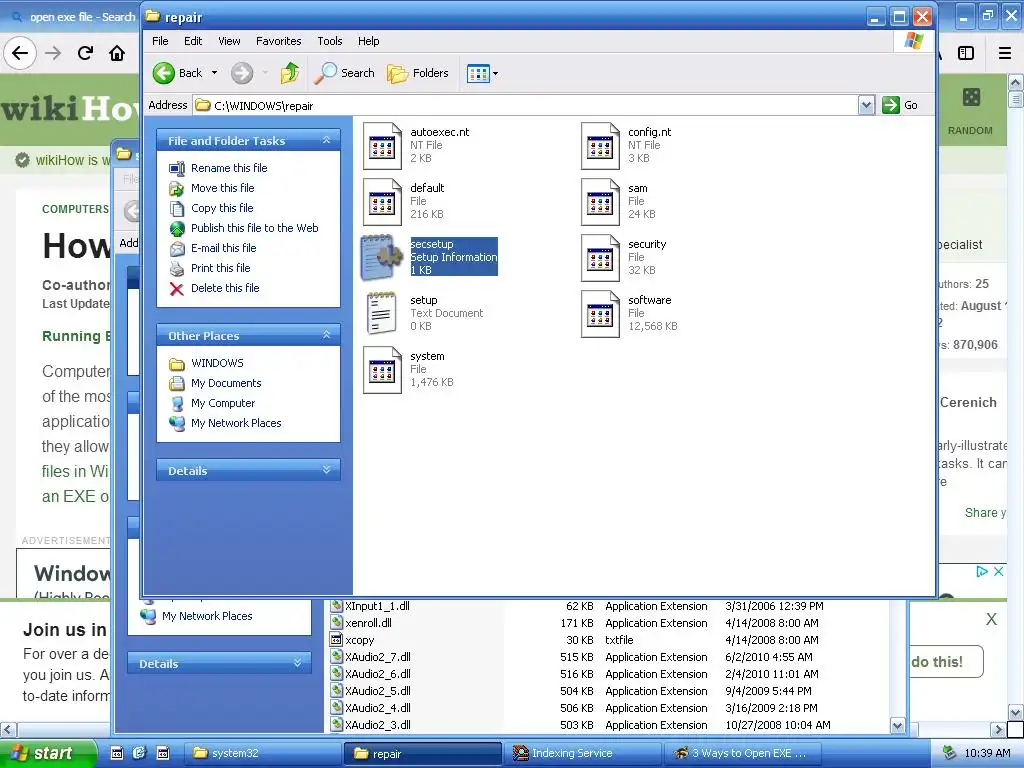1024x768 pixels.
Task: Click browser home button
Action: click(117, 53)
